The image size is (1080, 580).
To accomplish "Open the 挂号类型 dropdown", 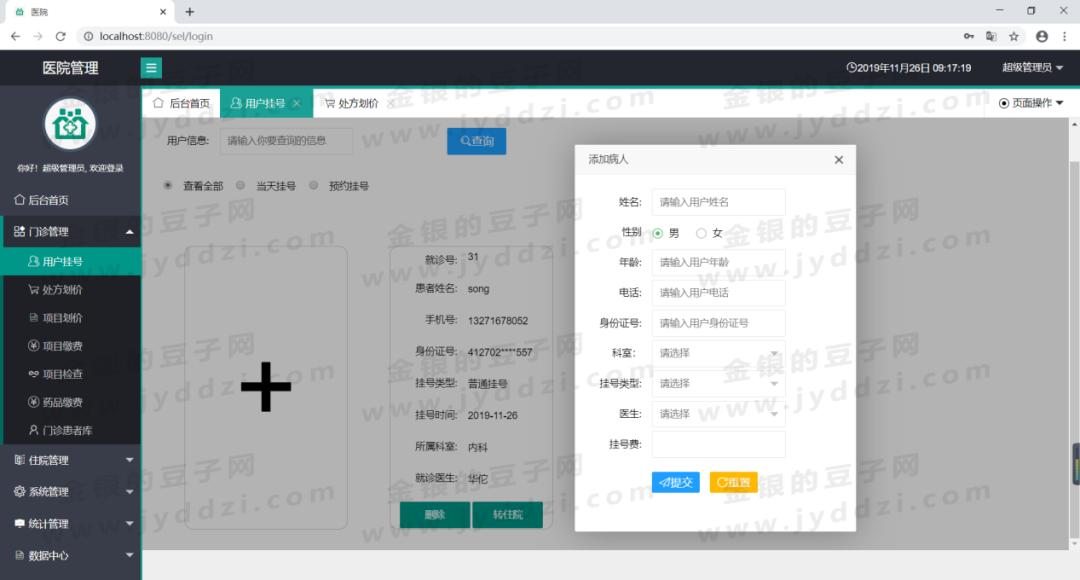I will point(718,384).
